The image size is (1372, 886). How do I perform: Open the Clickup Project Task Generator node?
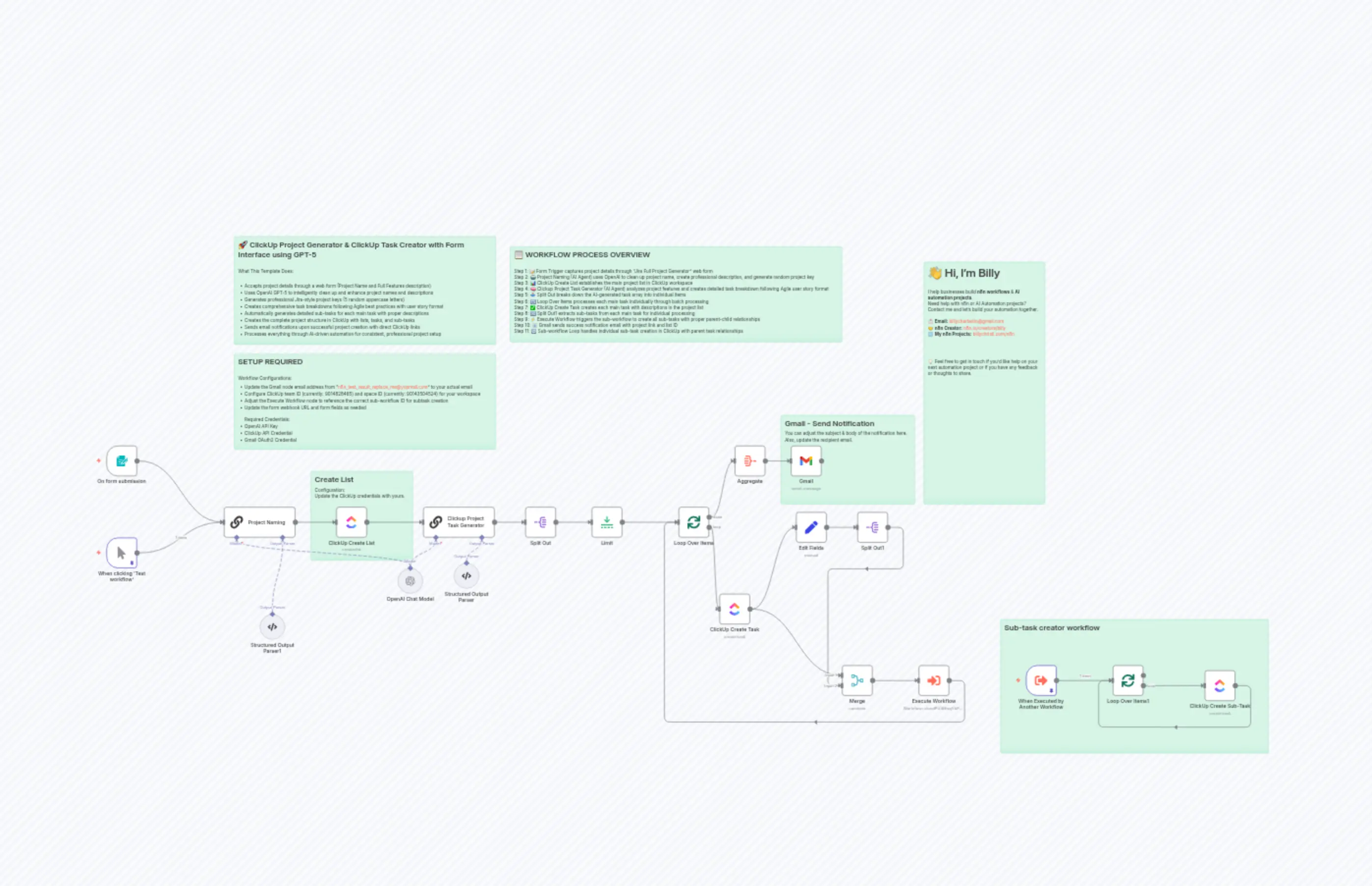pos(460,522)
